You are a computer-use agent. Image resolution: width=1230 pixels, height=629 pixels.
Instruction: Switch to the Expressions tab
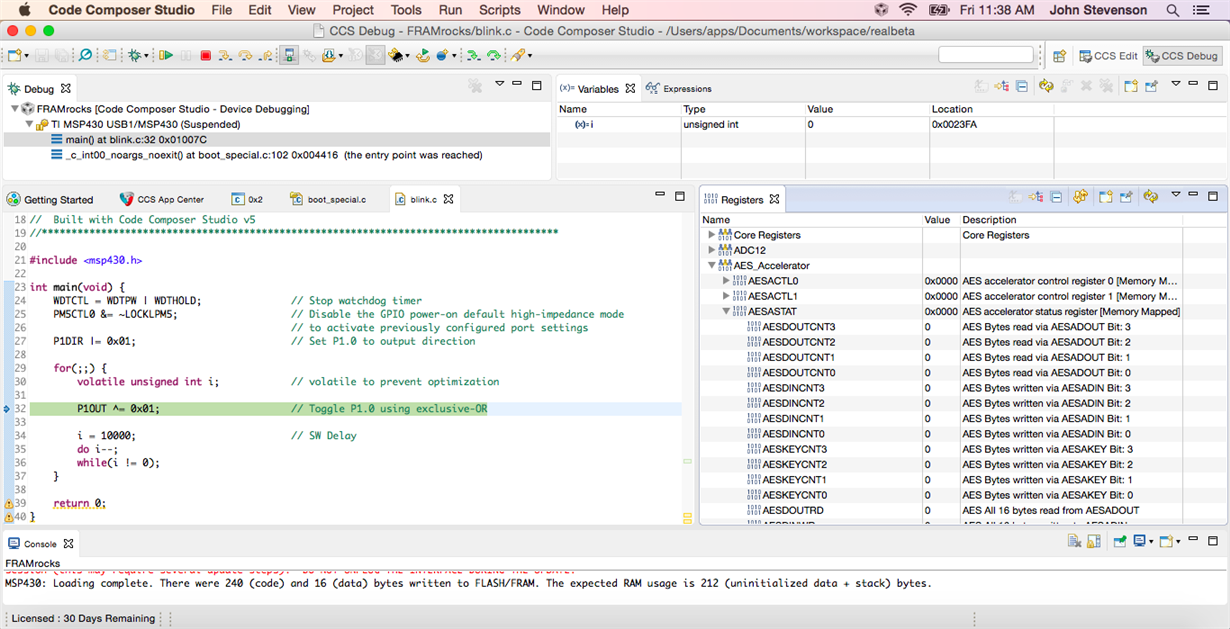point(679,89)
